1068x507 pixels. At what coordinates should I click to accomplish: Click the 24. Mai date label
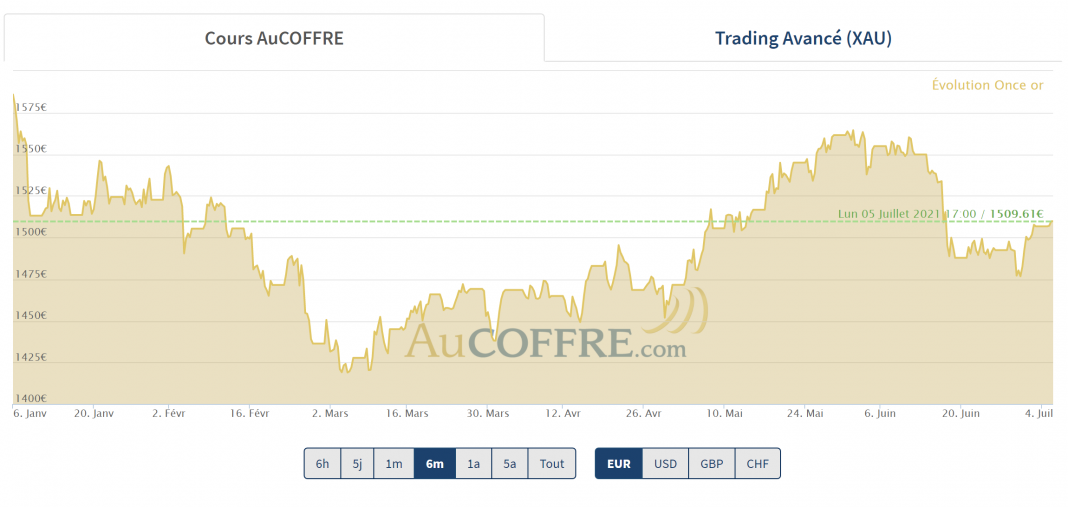(804, 413)
